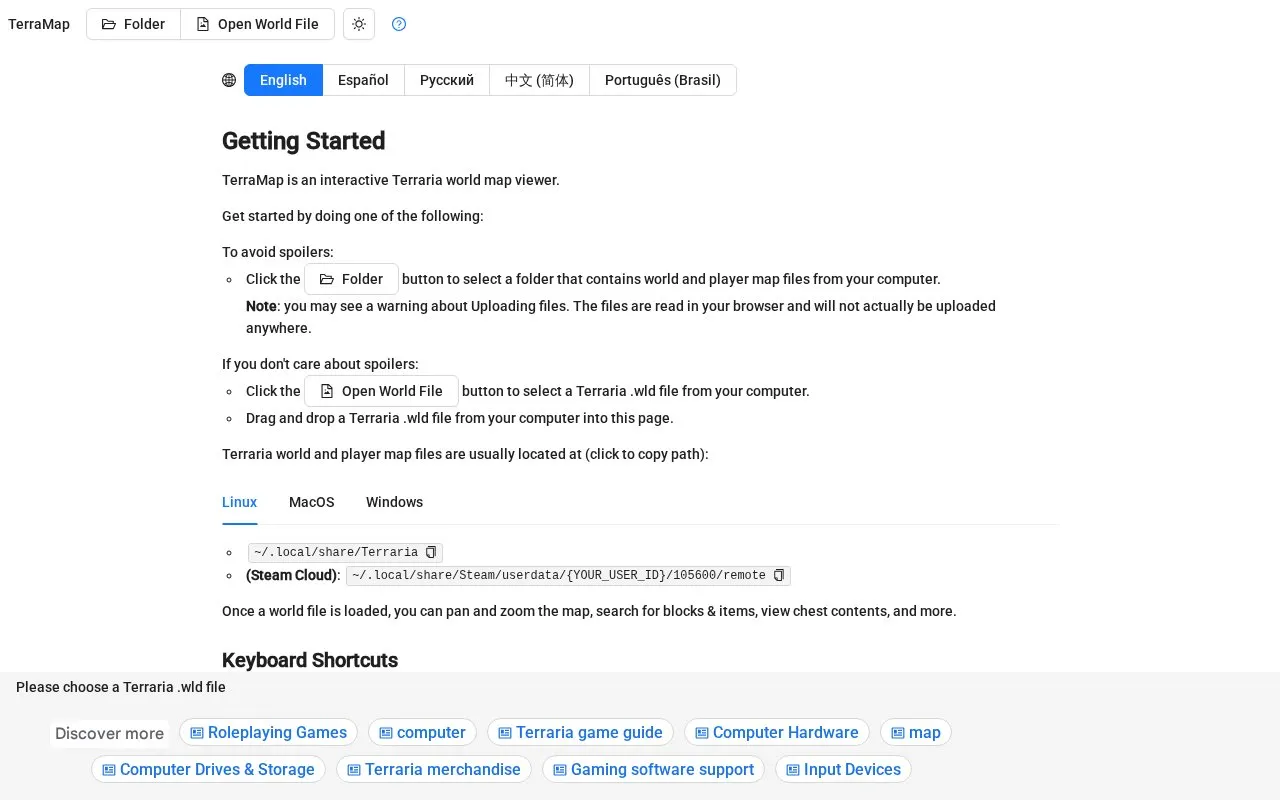Open Computer Drives & Storage link
Viewport: 1280px width, 800px height.
tap(208, 769)
